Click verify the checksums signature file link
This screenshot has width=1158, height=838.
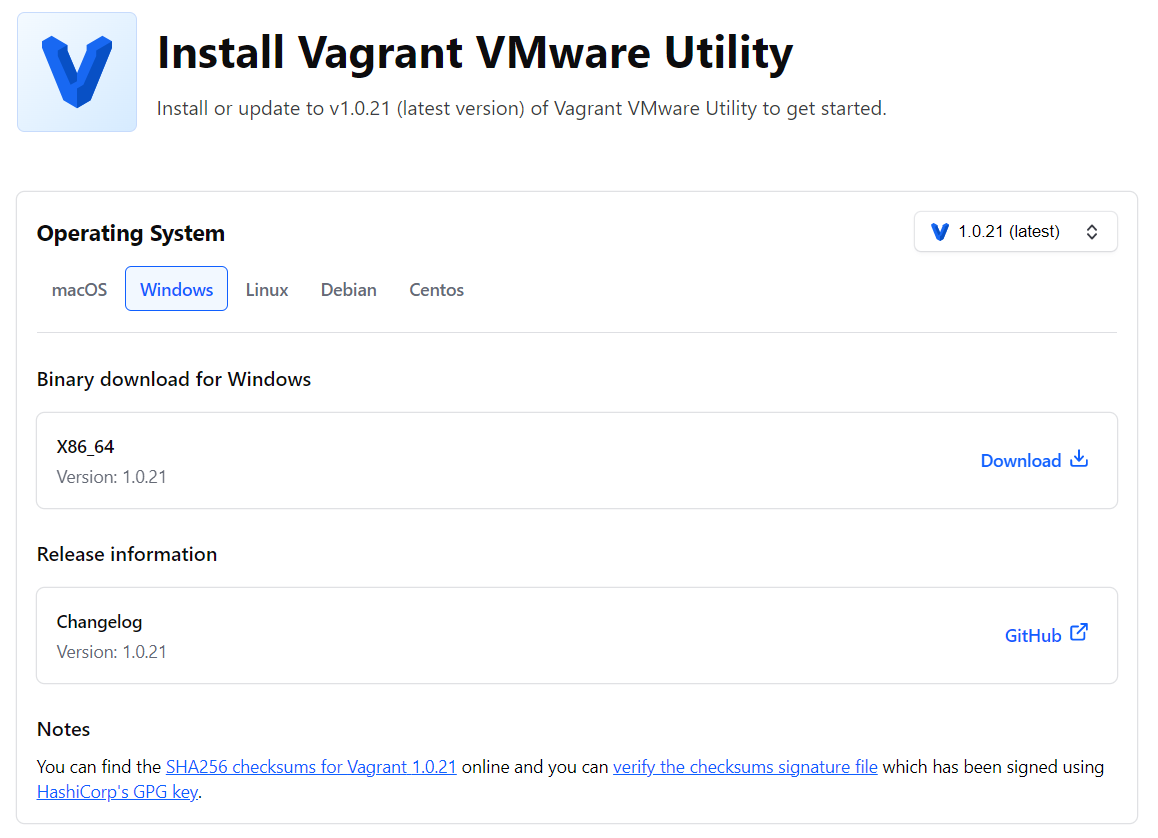tap(745, 767)
